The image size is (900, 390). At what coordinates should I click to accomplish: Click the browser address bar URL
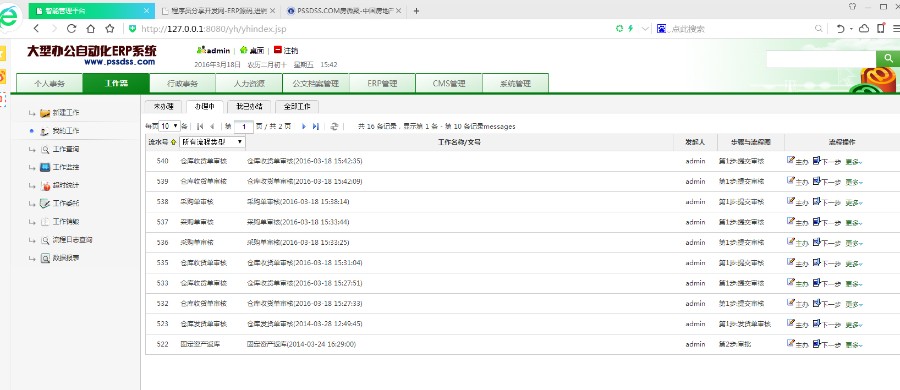point(214,29)
